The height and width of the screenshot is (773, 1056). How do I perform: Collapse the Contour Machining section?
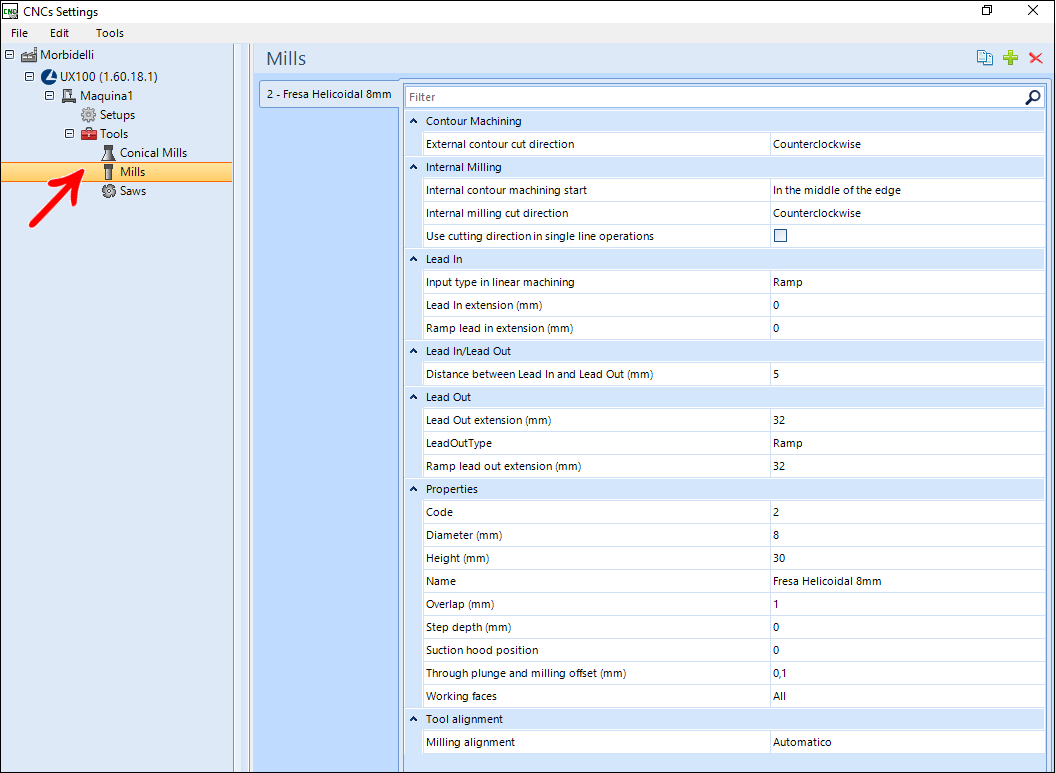pos(414,121)
